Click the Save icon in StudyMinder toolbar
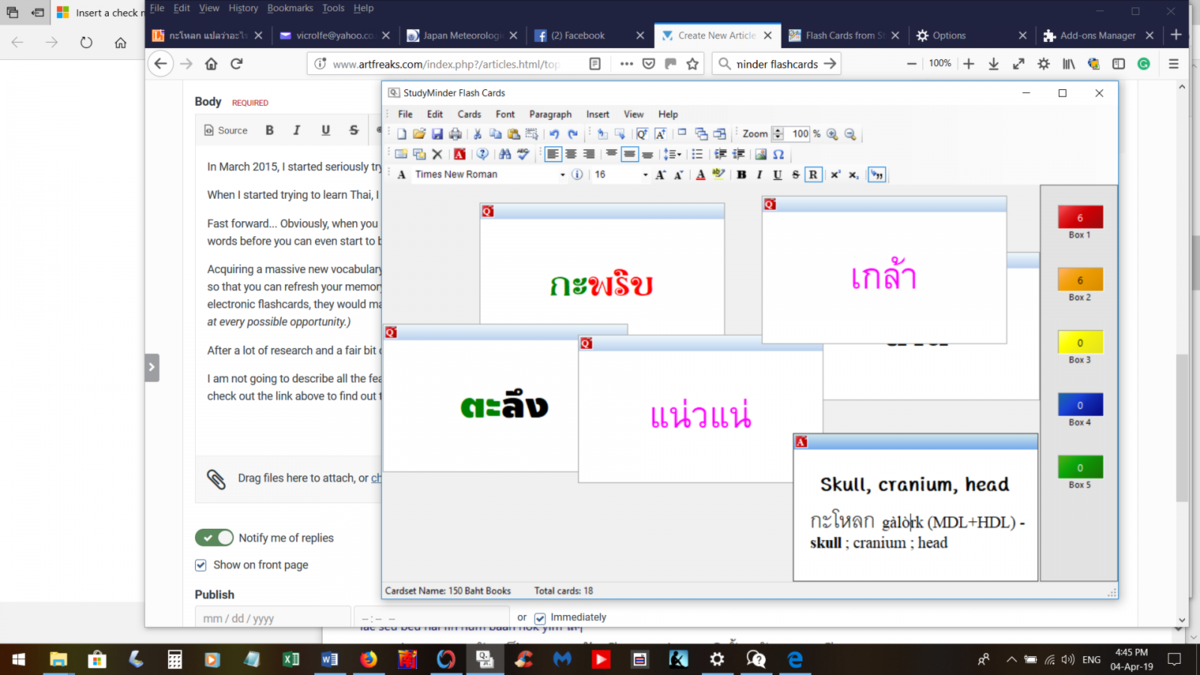This screenshot has width=1200, height=675. click(437, 134)
